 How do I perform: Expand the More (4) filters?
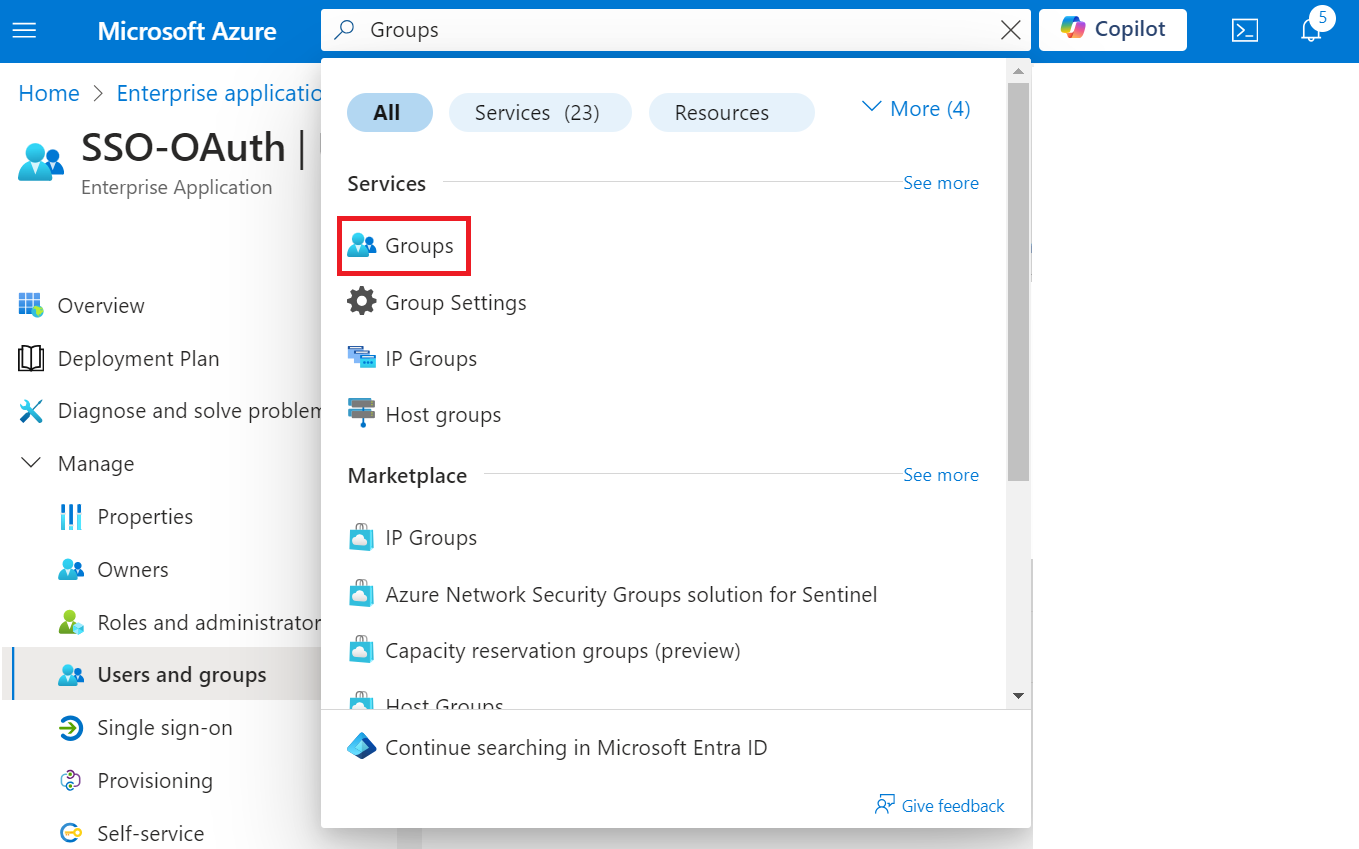[x=916, y=109]
